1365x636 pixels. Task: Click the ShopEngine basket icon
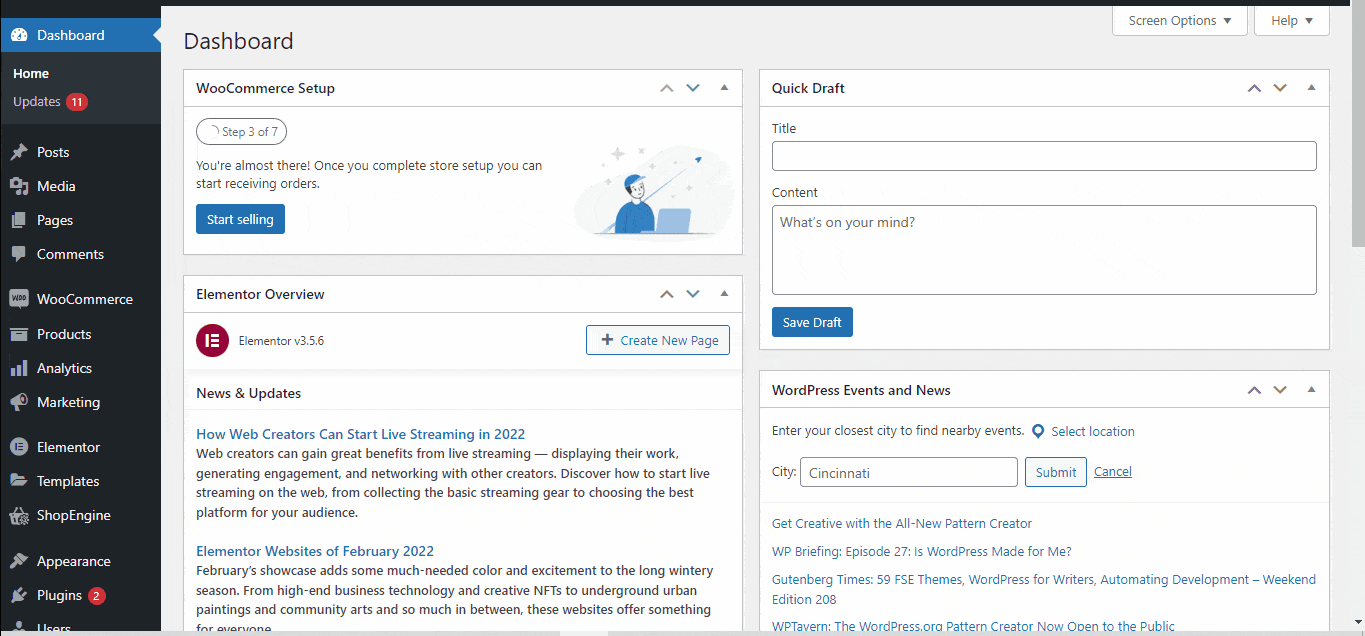click(x=19, y=515)
